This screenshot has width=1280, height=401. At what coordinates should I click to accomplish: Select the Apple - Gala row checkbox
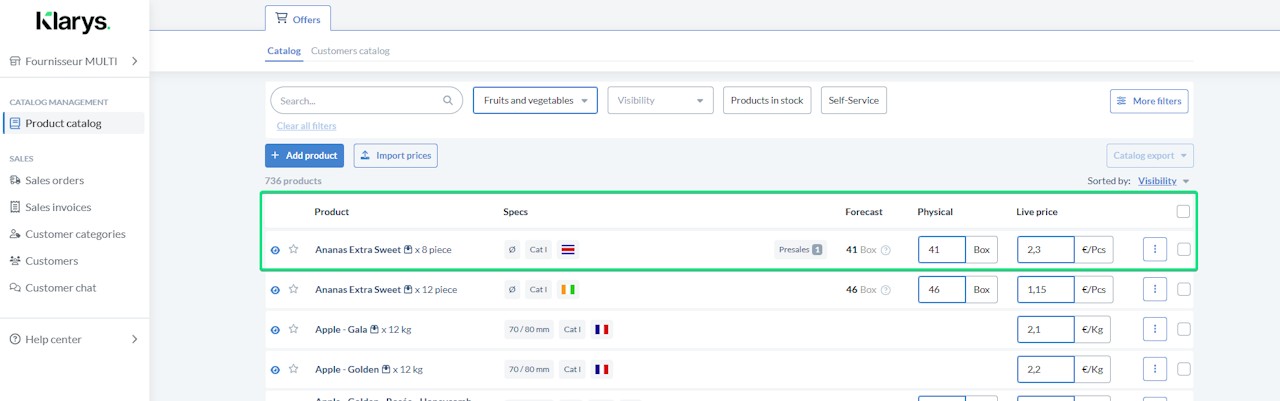tap(1184, 329)
